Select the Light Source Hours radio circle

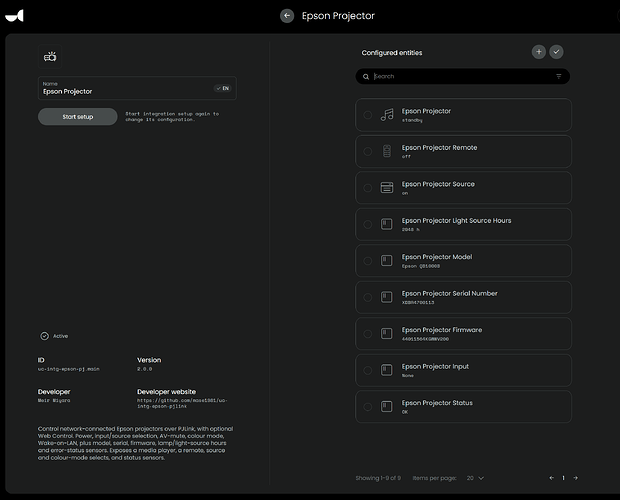368,224
